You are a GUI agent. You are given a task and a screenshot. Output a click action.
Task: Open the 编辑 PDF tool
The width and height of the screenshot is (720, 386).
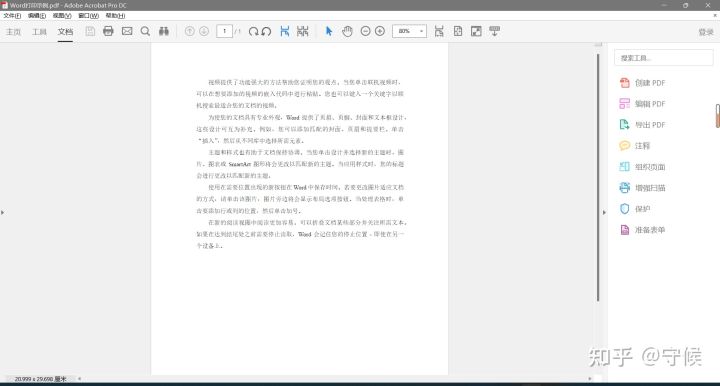[x=642, y=104]
